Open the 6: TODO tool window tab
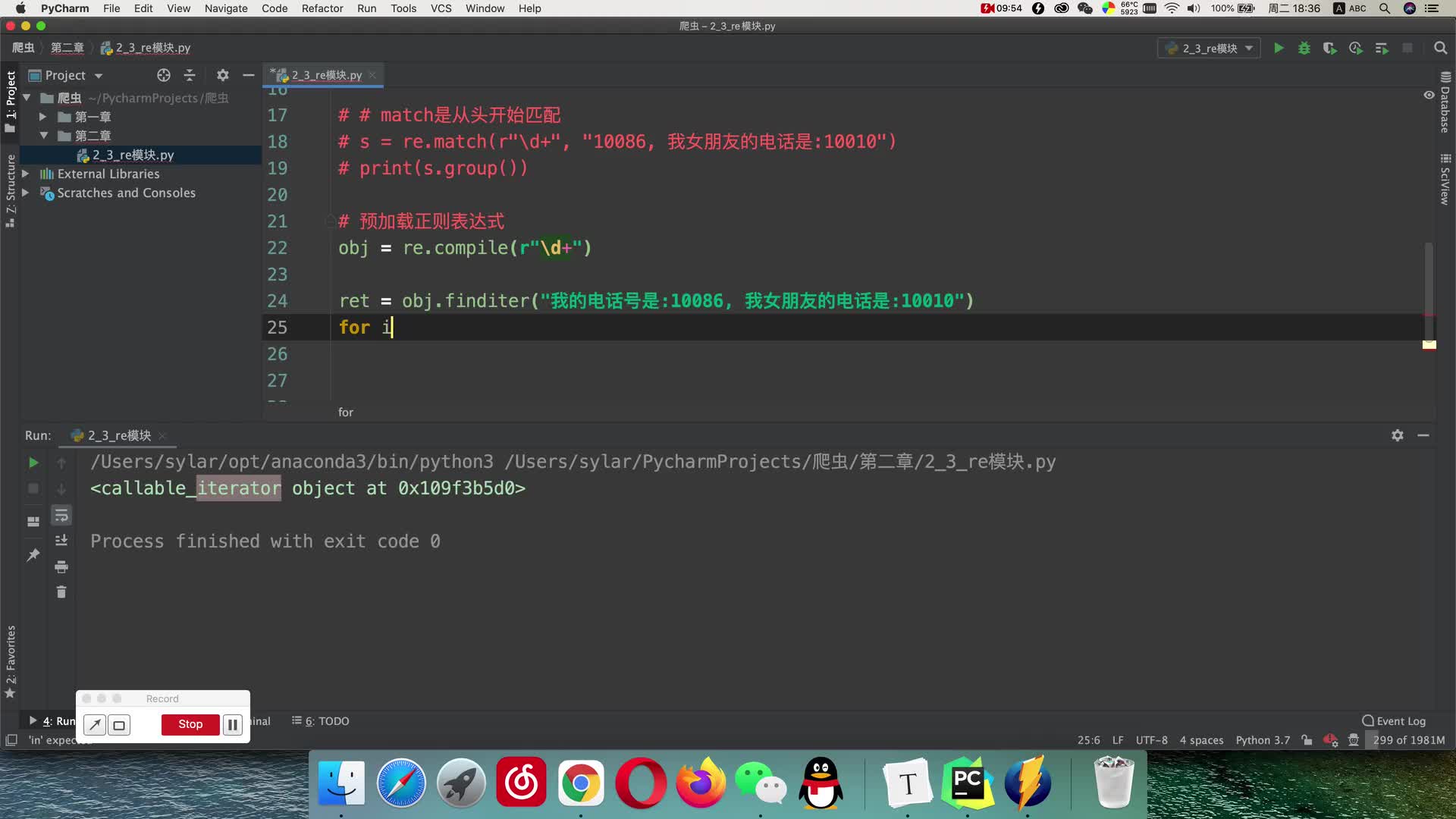This screenshot has height=819, width=1456. (x=321, y=721)
